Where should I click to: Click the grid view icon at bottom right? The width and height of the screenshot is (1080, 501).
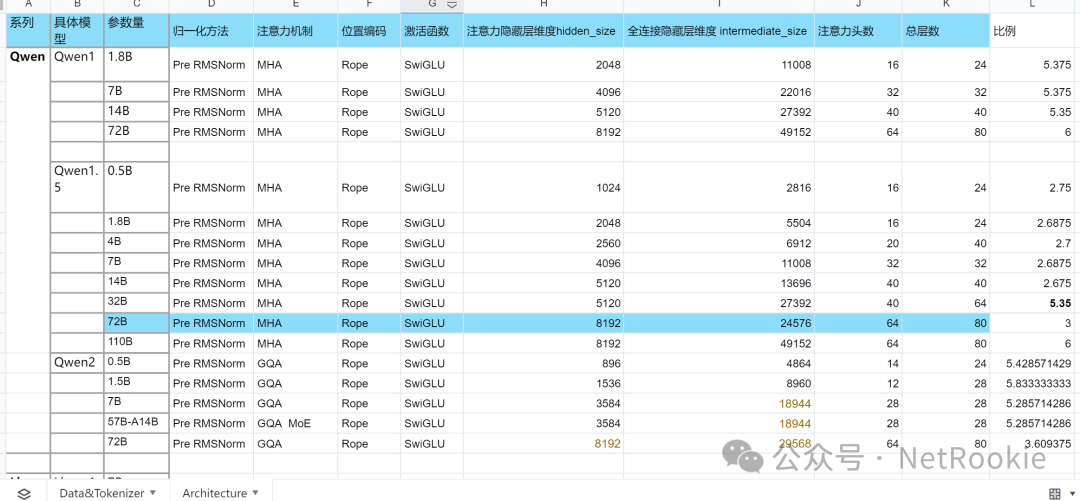point(1054,493)
